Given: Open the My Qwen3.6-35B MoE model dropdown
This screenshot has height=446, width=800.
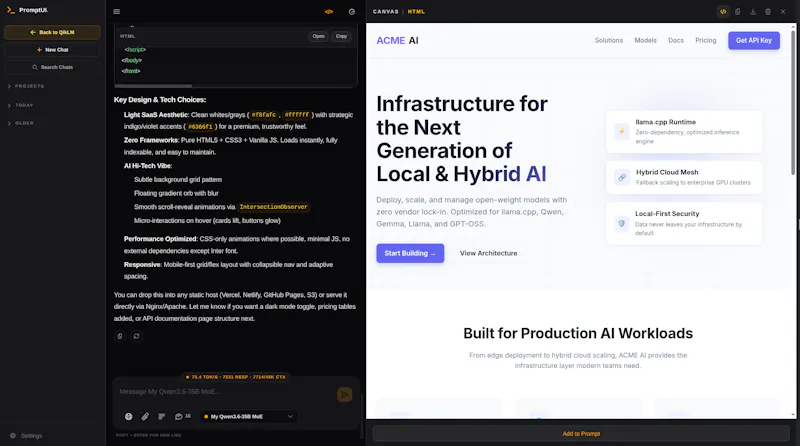Looking at the screenshot, I should [x=248, y=416].
